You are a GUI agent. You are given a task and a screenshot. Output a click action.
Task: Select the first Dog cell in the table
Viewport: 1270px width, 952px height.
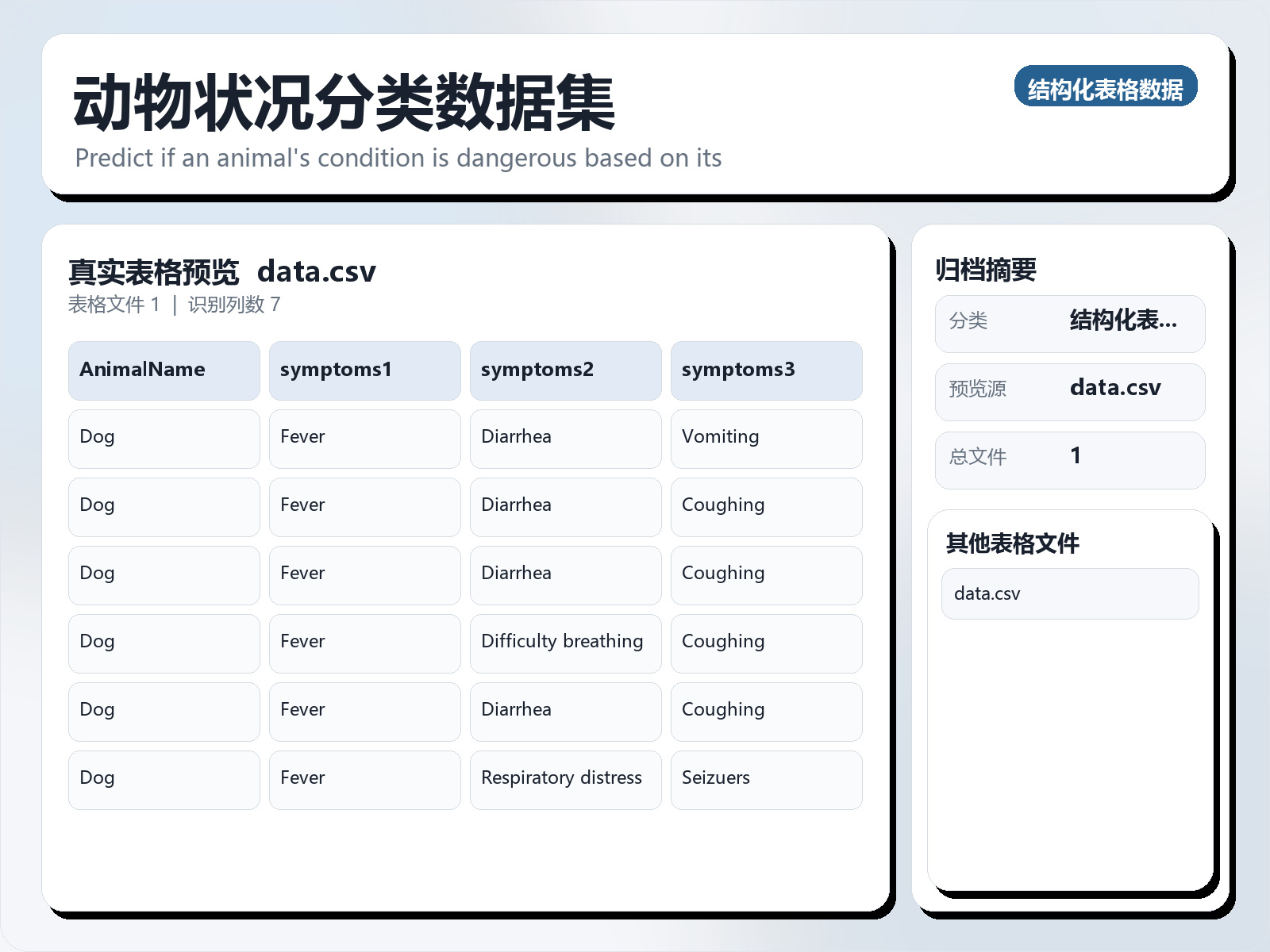164,438
